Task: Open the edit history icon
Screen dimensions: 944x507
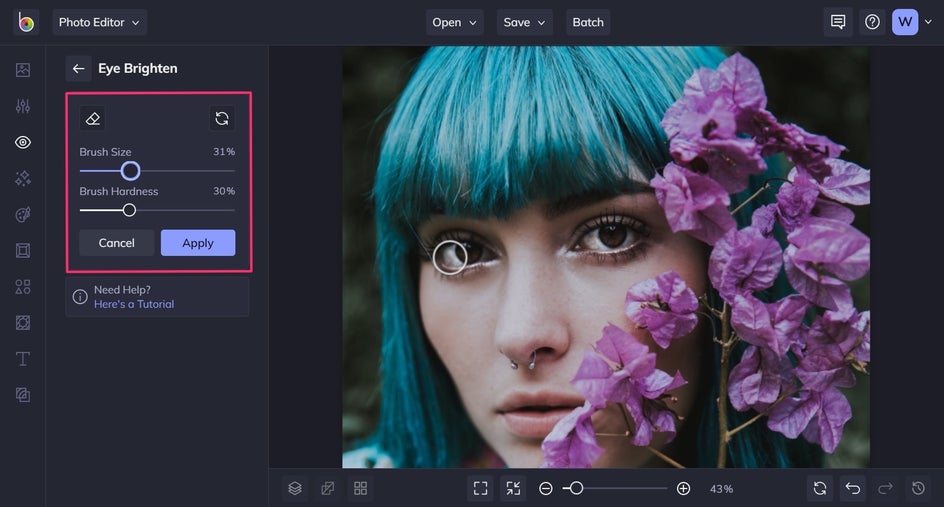Action: pyautogui.click(x=918, y=488)
